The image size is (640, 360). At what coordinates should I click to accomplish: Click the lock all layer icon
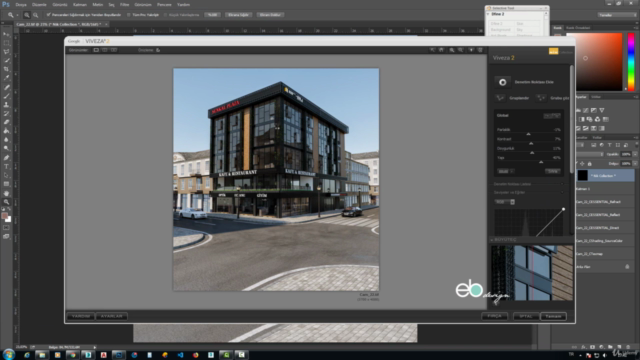[589, 164]
